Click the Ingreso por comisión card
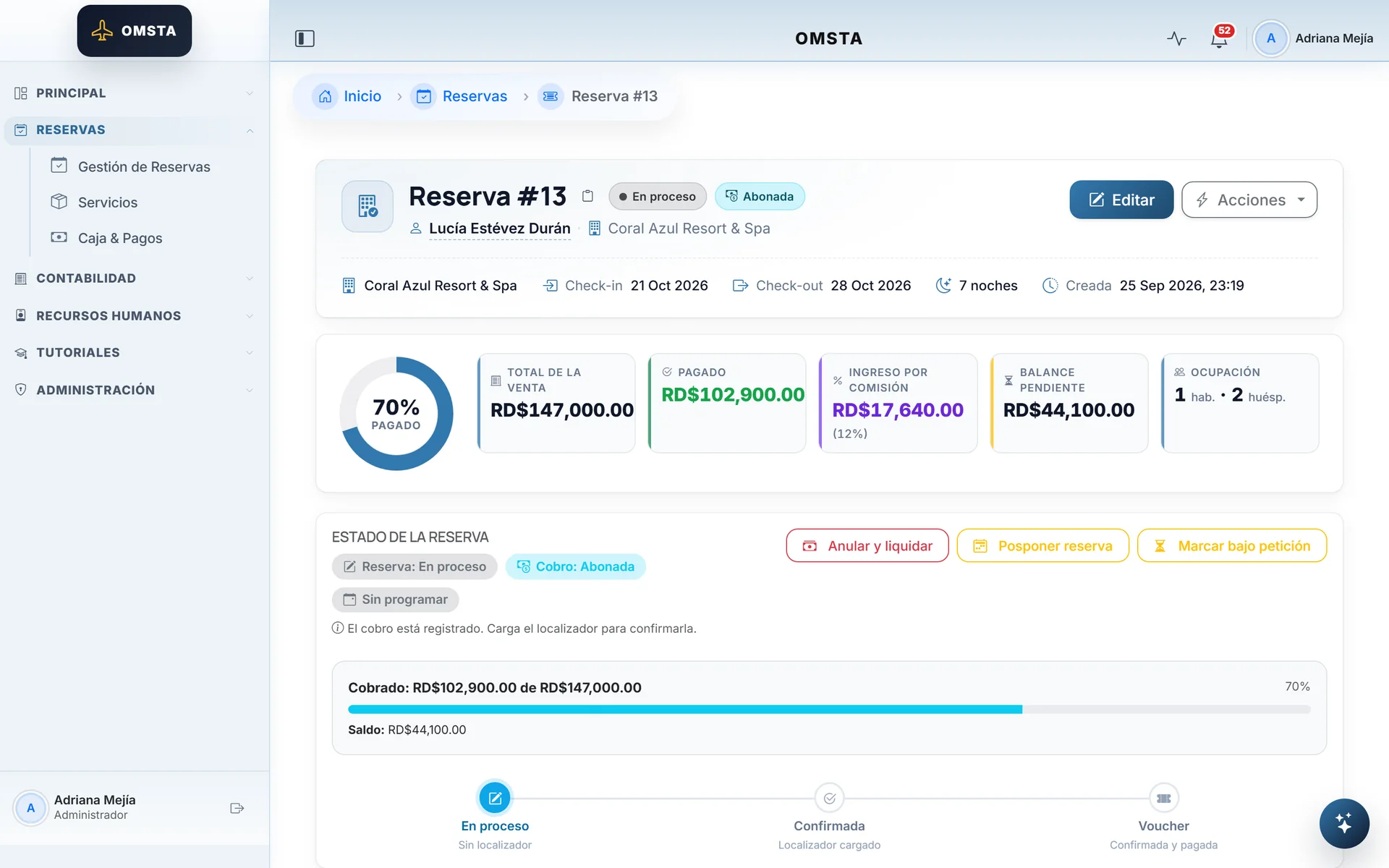 tap(898, 403)
